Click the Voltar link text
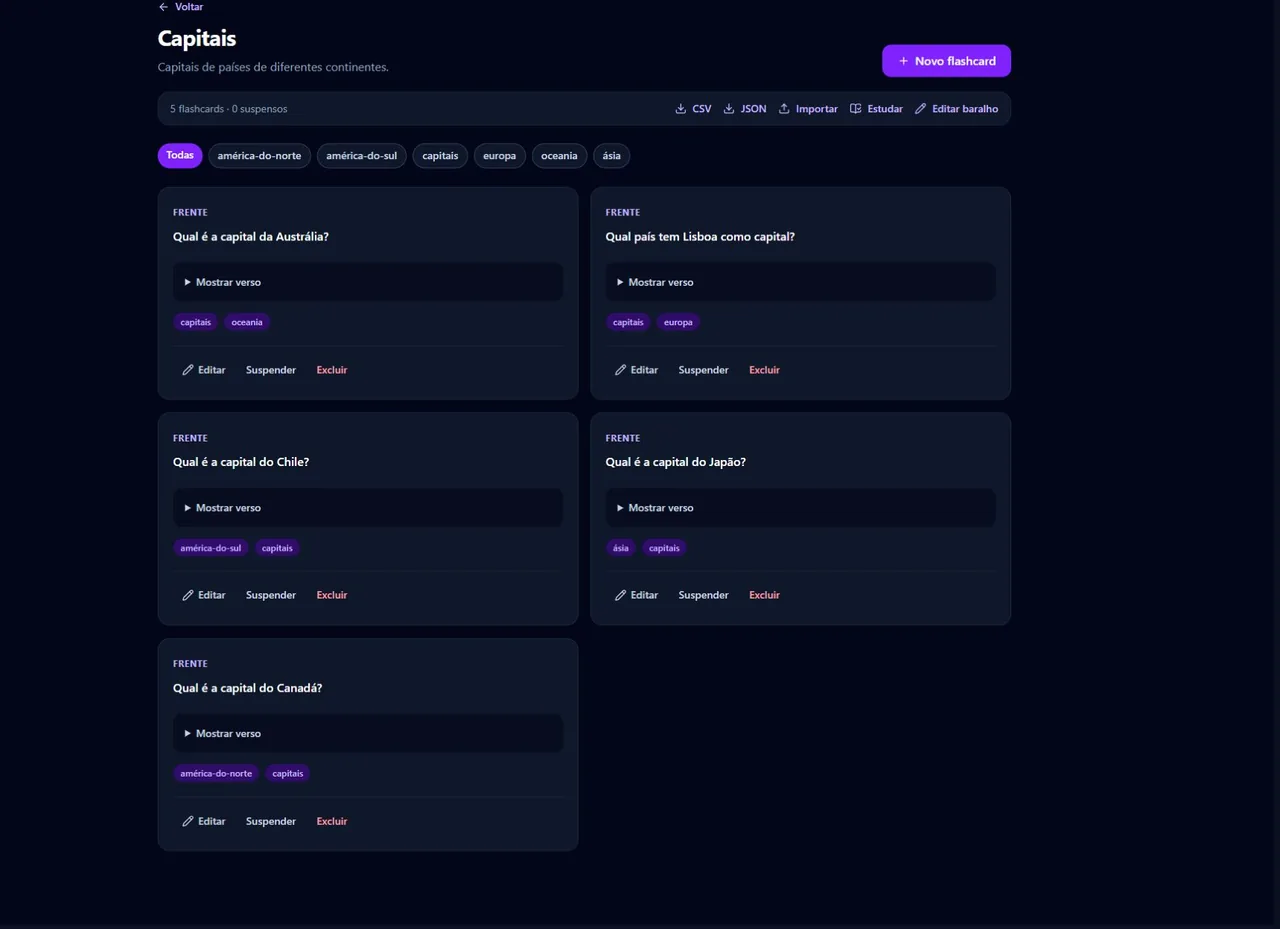This screenshot has height=929, width=1280. tap(189, 7)
